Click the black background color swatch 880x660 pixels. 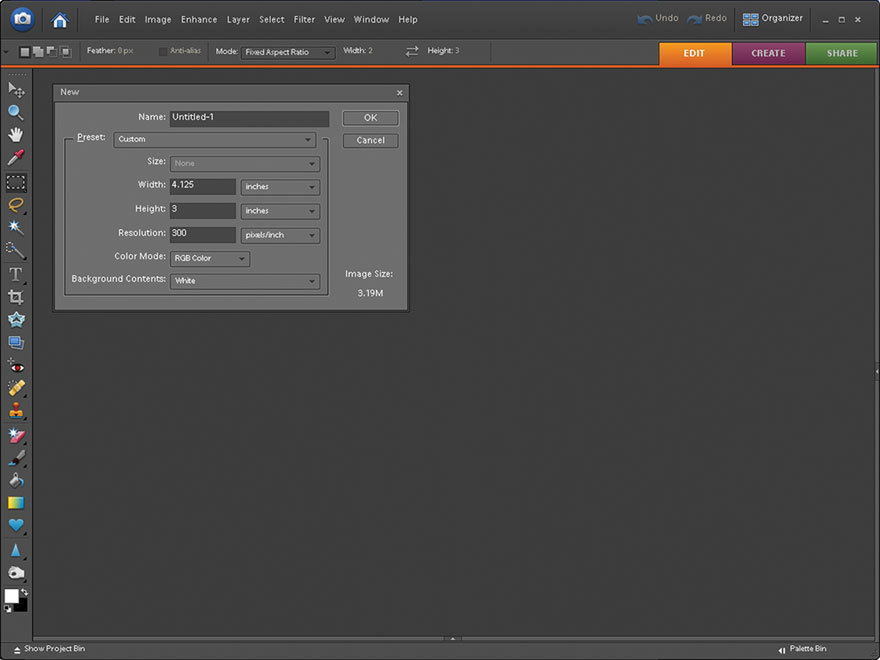pos(22,606)
